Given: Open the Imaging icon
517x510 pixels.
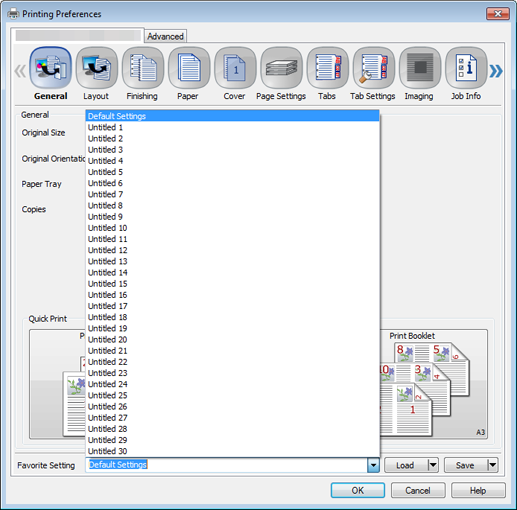Looking at the screenshot, I should (420, 68).
